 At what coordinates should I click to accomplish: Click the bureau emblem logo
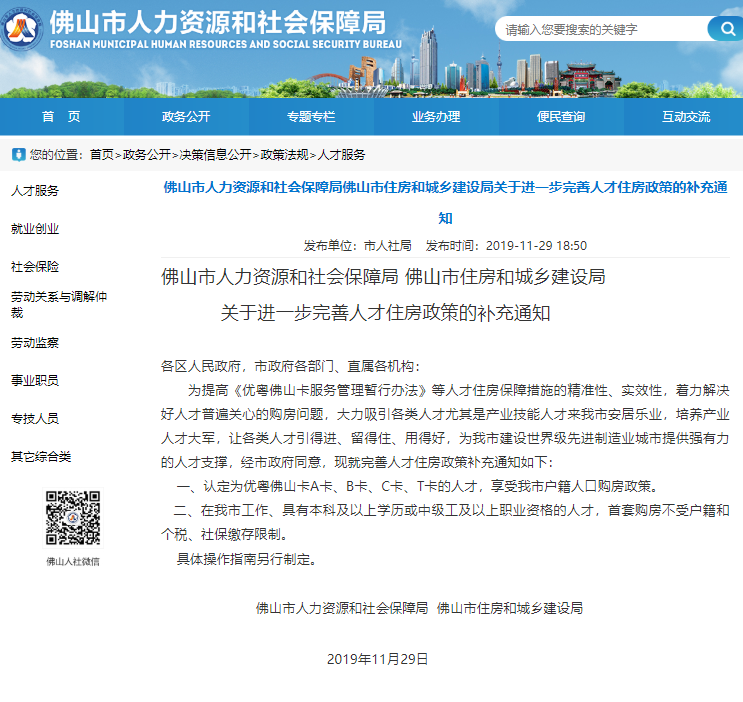click(x=22, y=28)
